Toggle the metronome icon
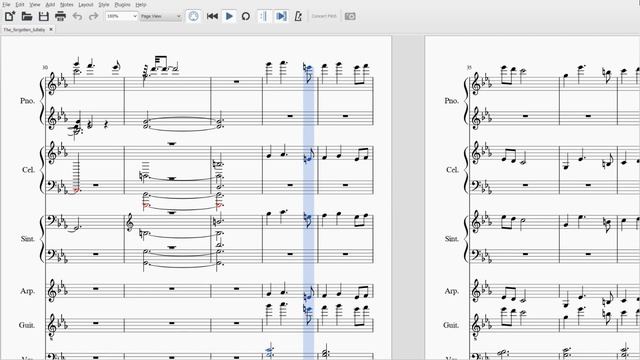This screenshot has width=640, height=360. (298, 16)
